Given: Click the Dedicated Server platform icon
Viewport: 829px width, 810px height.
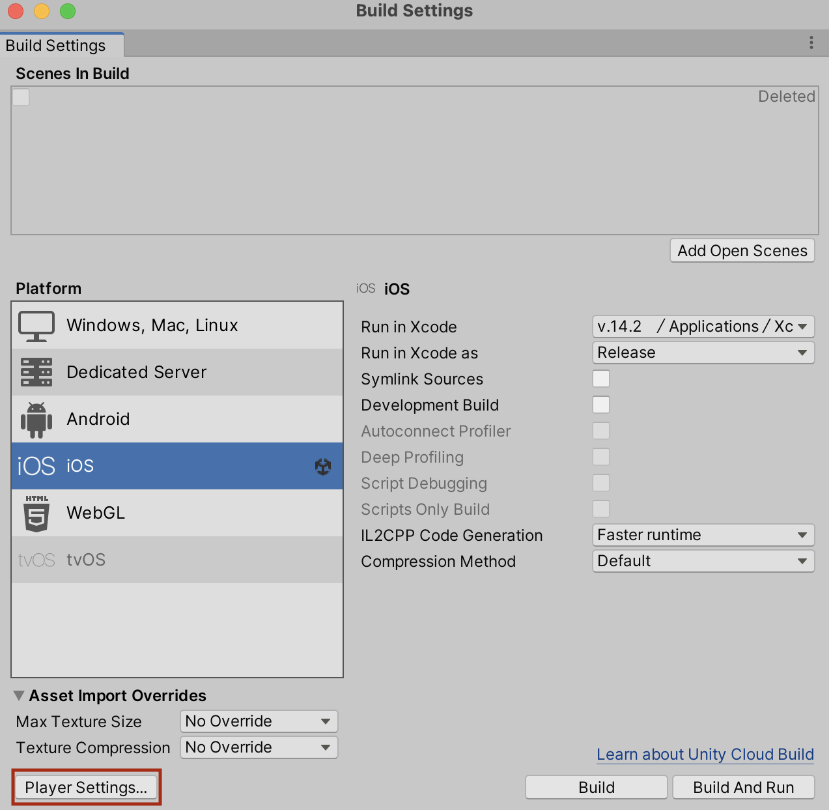Looking at the screenshot, I should coord(37,372).
